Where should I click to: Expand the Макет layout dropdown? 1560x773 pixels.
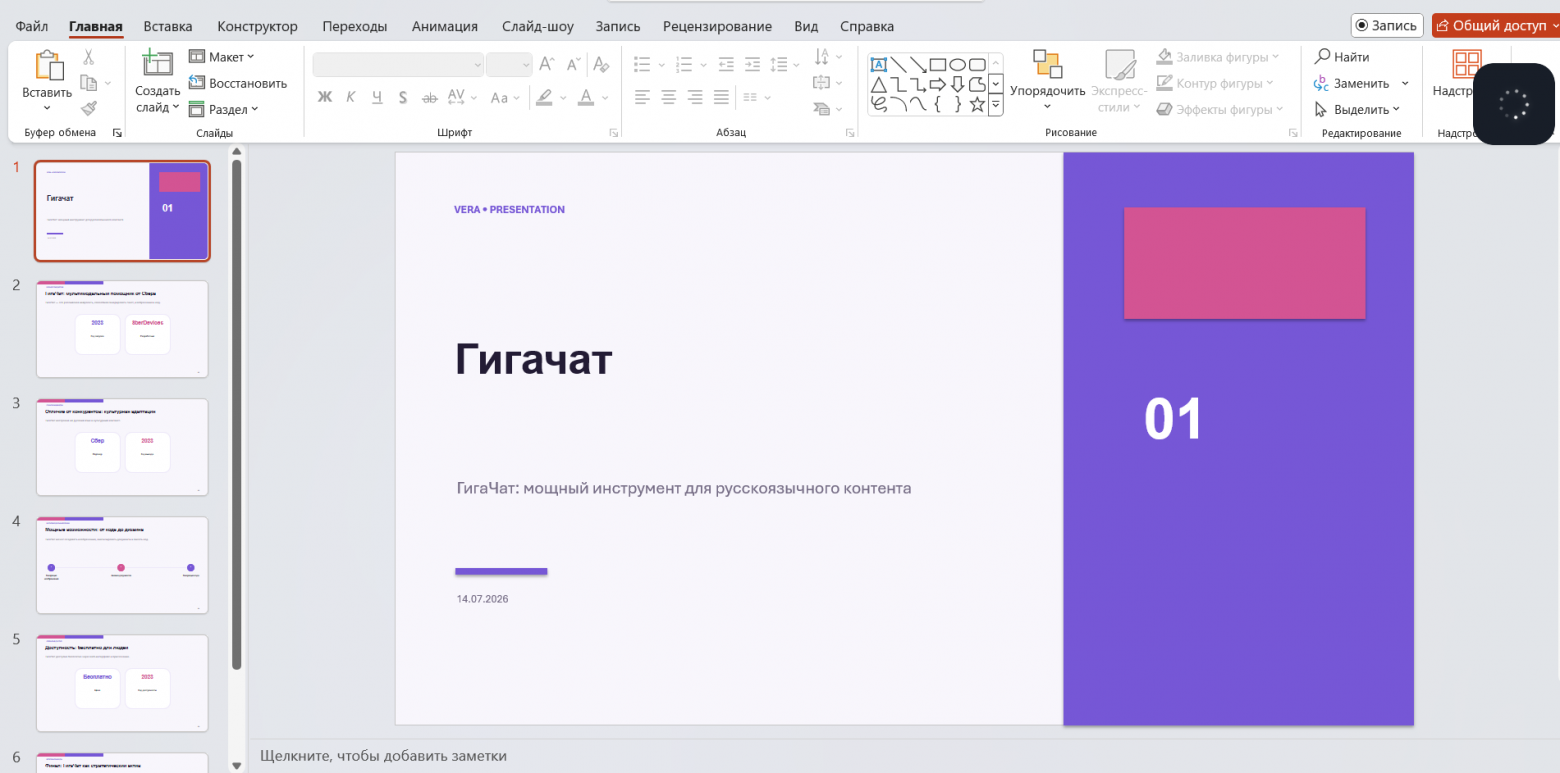pyautogui.click(x=222, y=57)
